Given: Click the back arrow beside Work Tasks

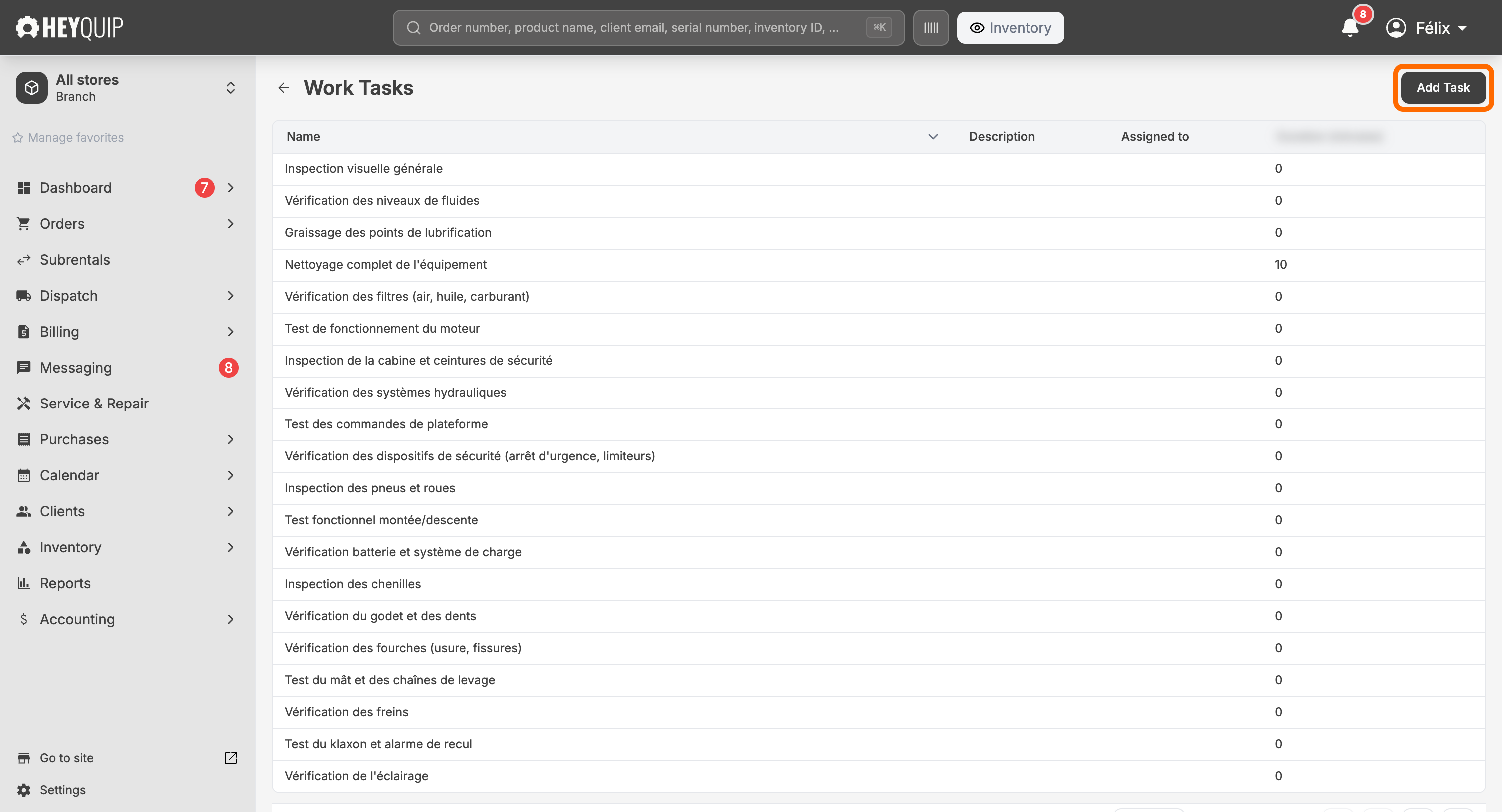Looking at the screenshot, I should pos(284,88).
